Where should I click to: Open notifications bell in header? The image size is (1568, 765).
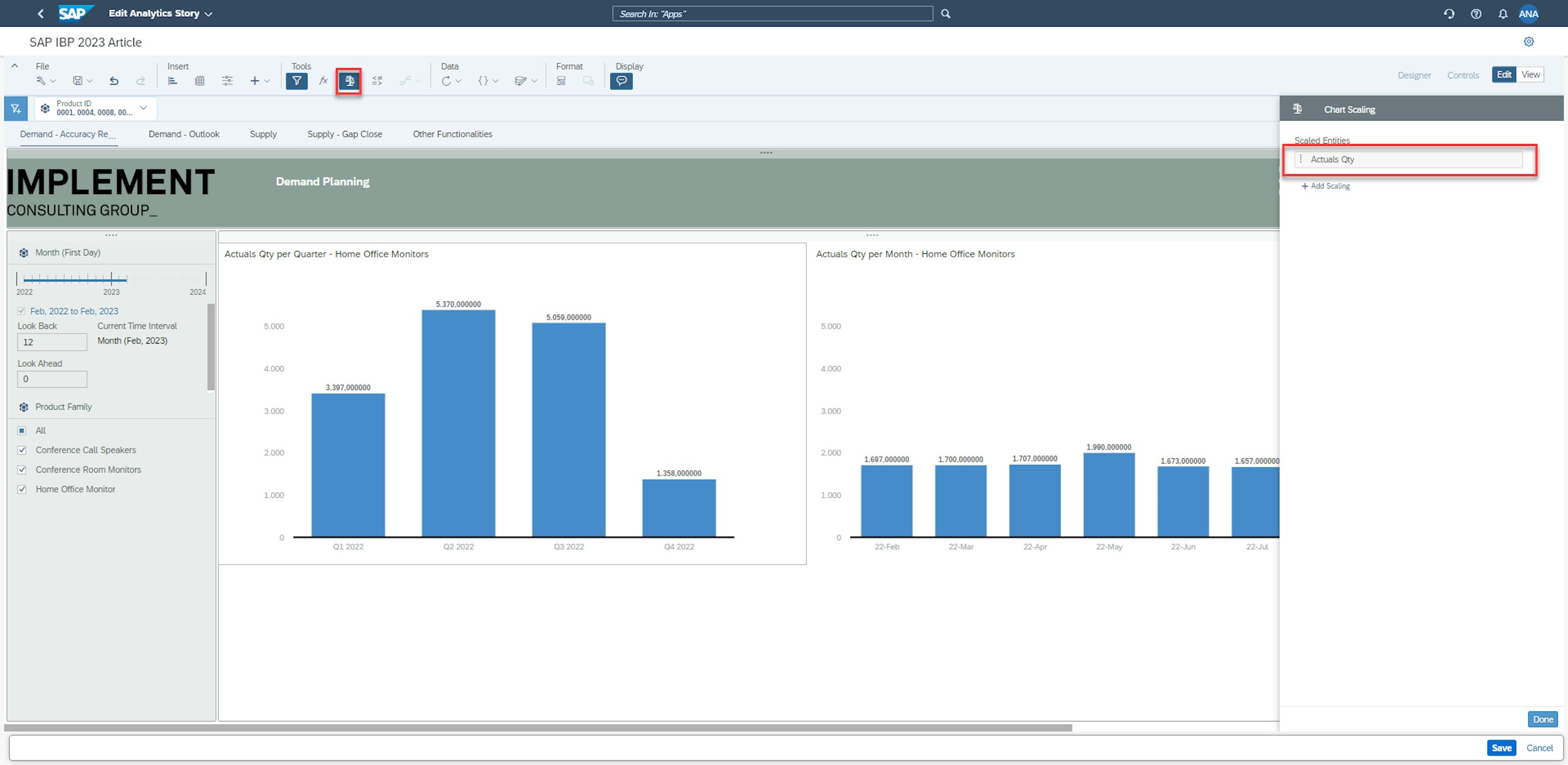coord(1502,14)
